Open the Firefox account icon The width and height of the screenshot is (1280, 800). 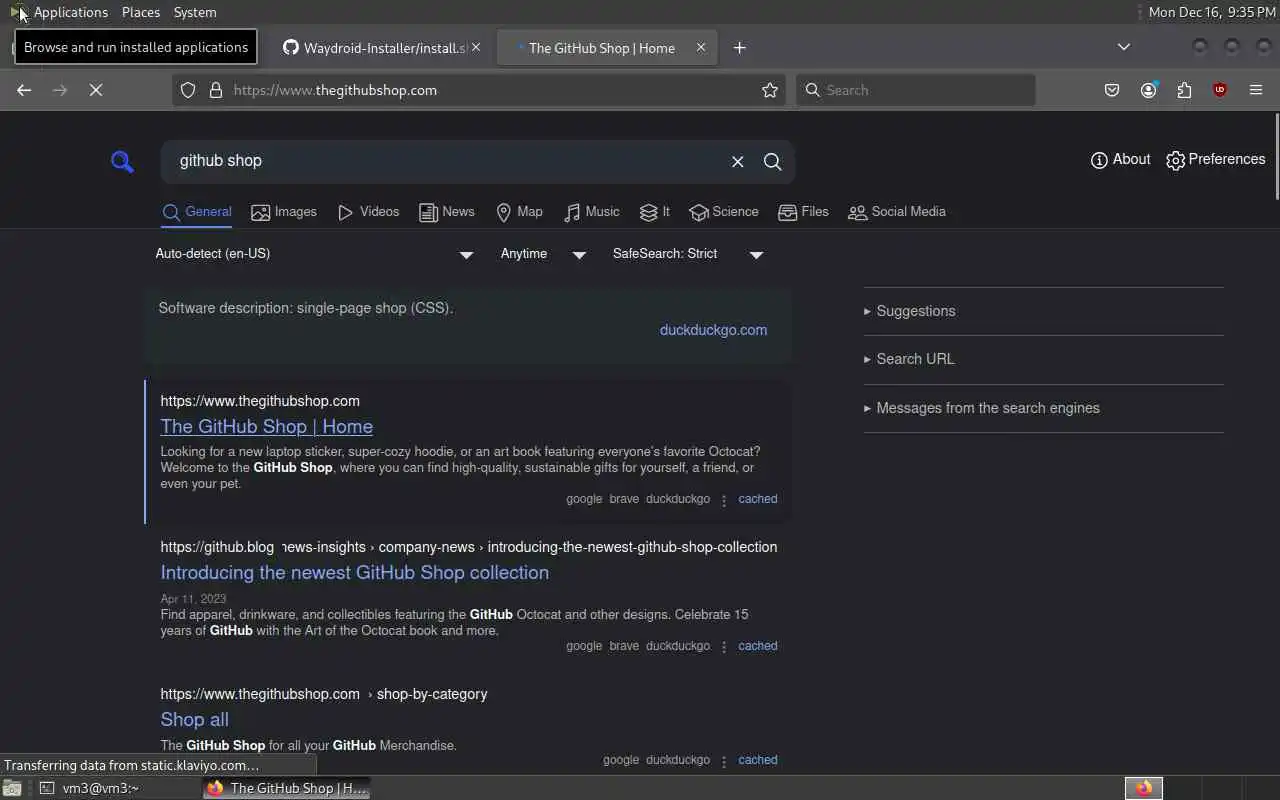click(x=1148, y=90)
